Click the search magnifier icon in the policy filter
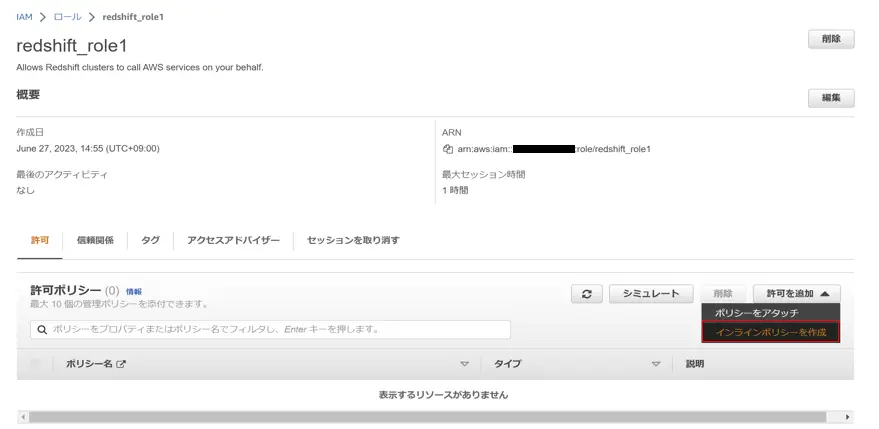This screenshot has height=429, width=879. (42, 330)
